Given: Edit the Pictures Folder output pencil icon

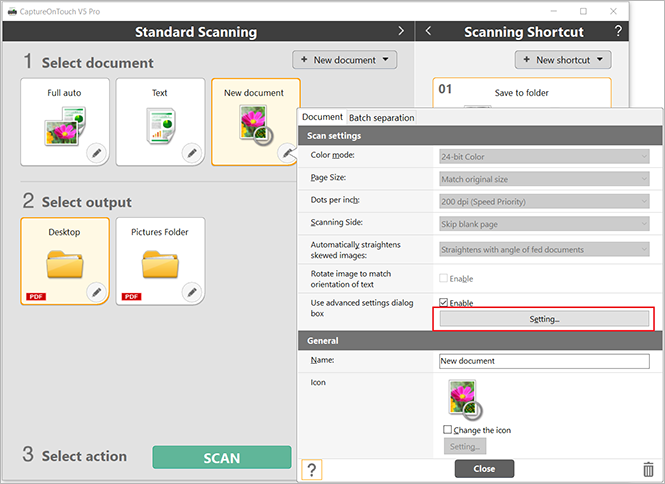Looking at the screenshot, I should tap(192, 292).
